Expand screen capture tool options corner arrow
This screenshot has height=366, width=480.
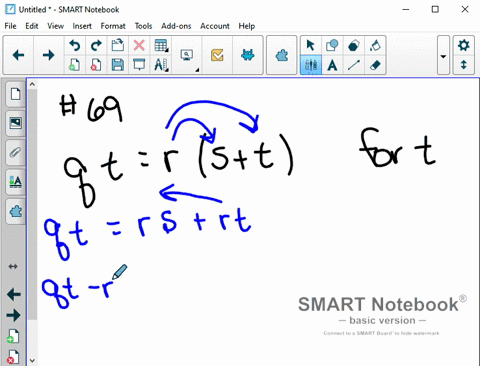point(197,70)
